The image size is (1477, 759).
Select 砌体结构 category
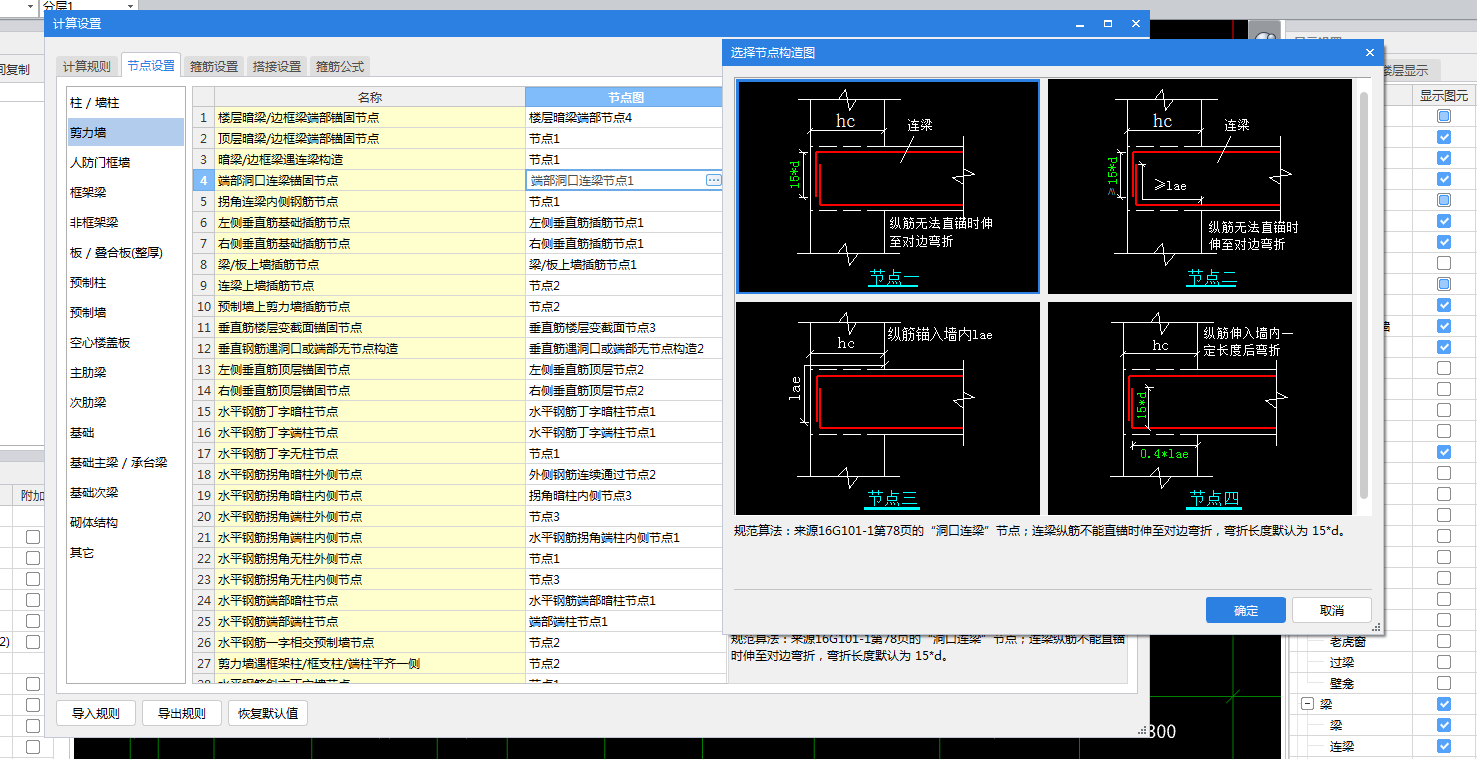[125, 522]
